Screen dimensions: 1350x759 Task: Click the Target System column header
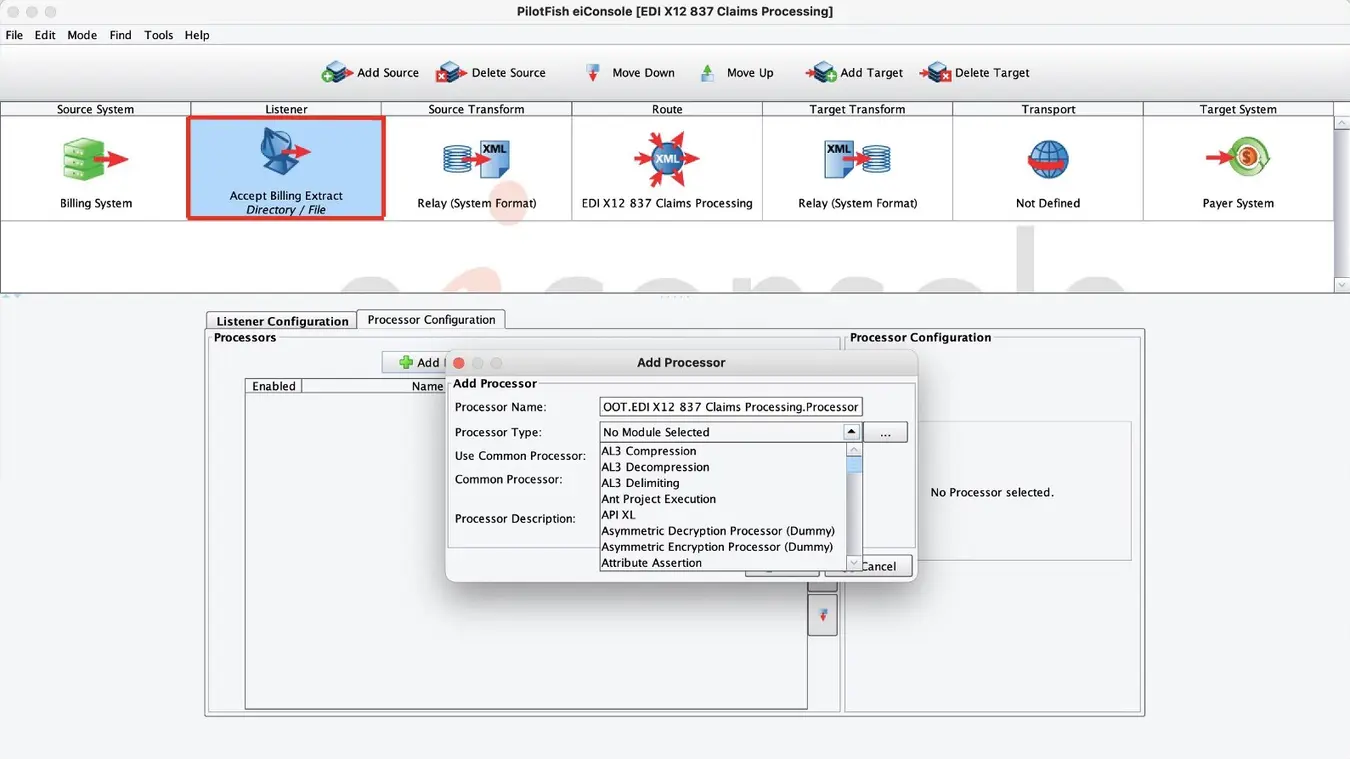pos(1238,109)
